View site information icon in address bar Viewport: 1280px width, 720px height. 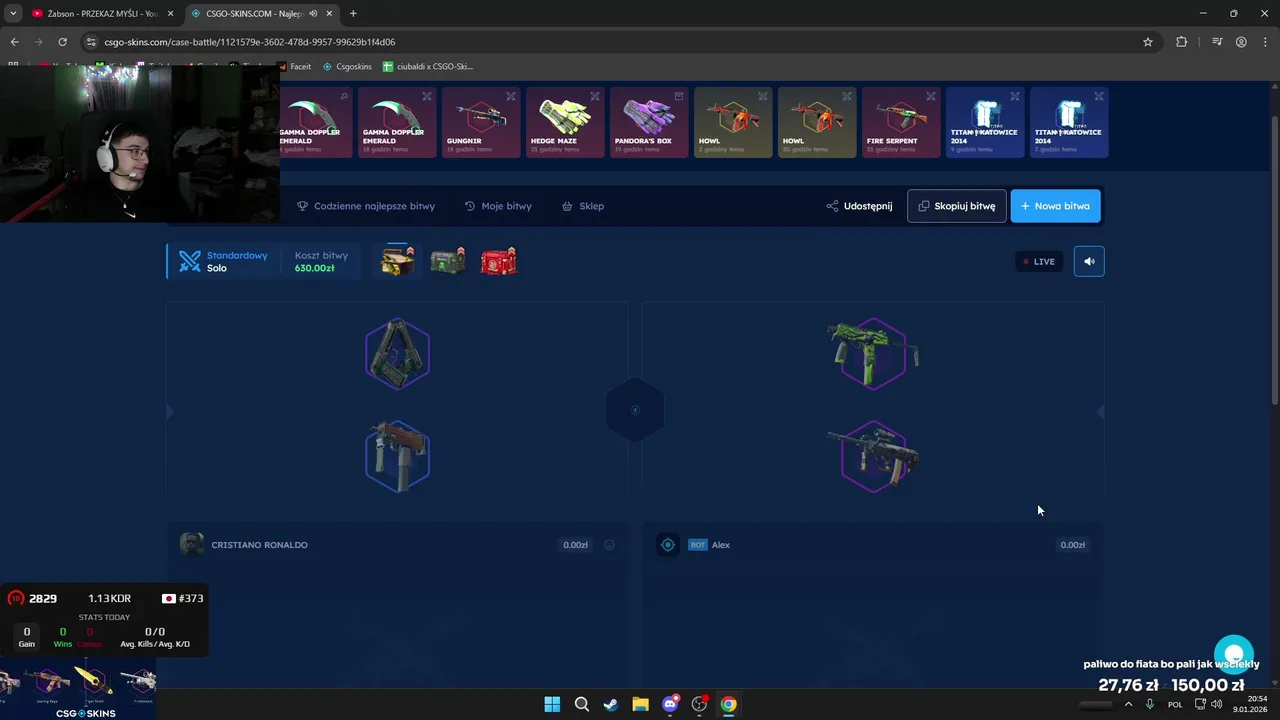(x=91, y=42)
